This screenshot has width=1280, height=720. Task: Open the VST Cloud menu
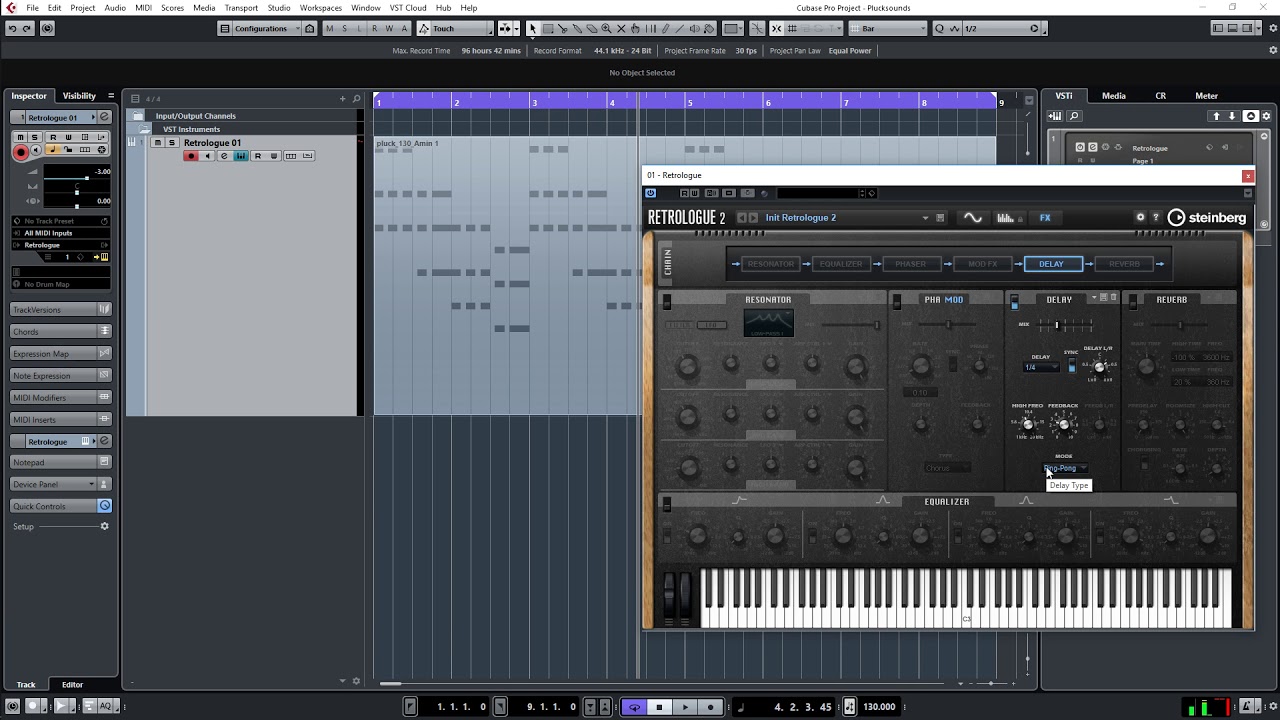pyautogui.click(x=408, y=7)
